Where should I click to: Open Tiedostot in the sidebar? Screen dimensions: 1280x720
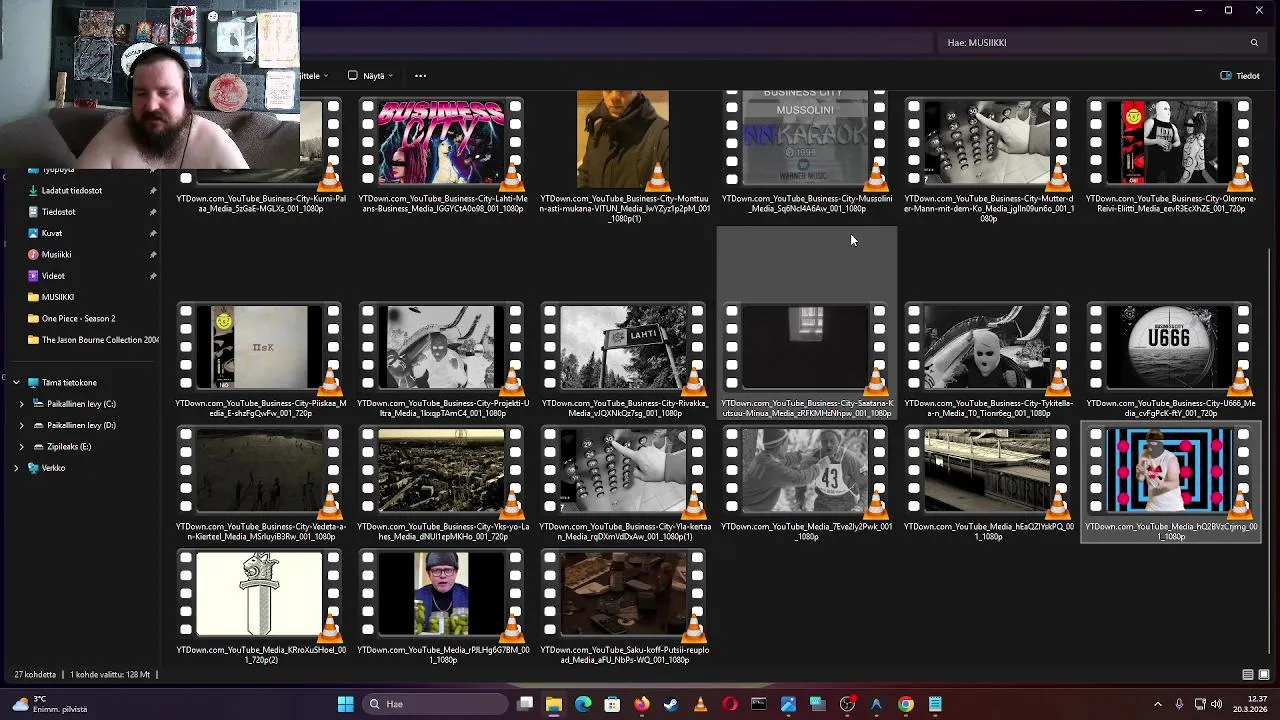click(58, 212)
